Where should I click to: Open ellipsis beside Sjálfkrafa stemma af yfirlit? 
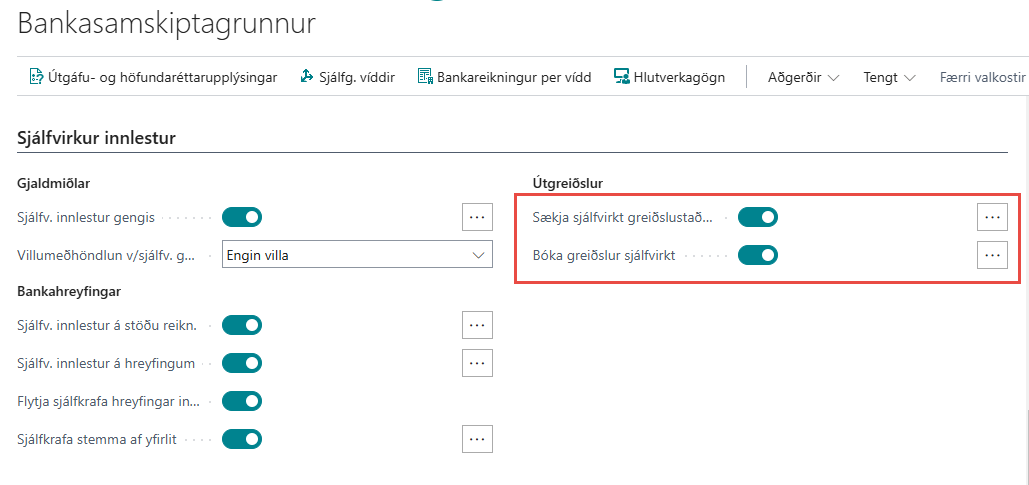[x=477, y=439]
